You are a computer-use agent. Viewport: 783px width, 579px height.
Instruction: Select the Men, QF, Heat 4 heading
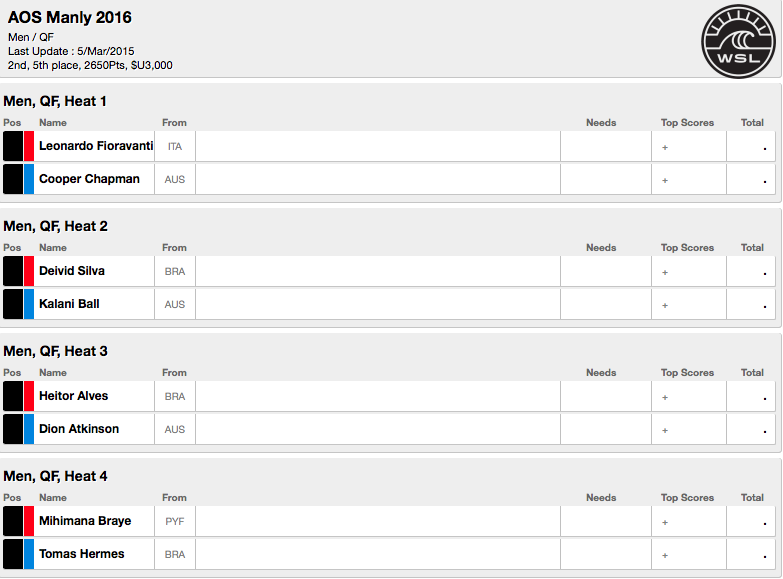coord(55,476)
